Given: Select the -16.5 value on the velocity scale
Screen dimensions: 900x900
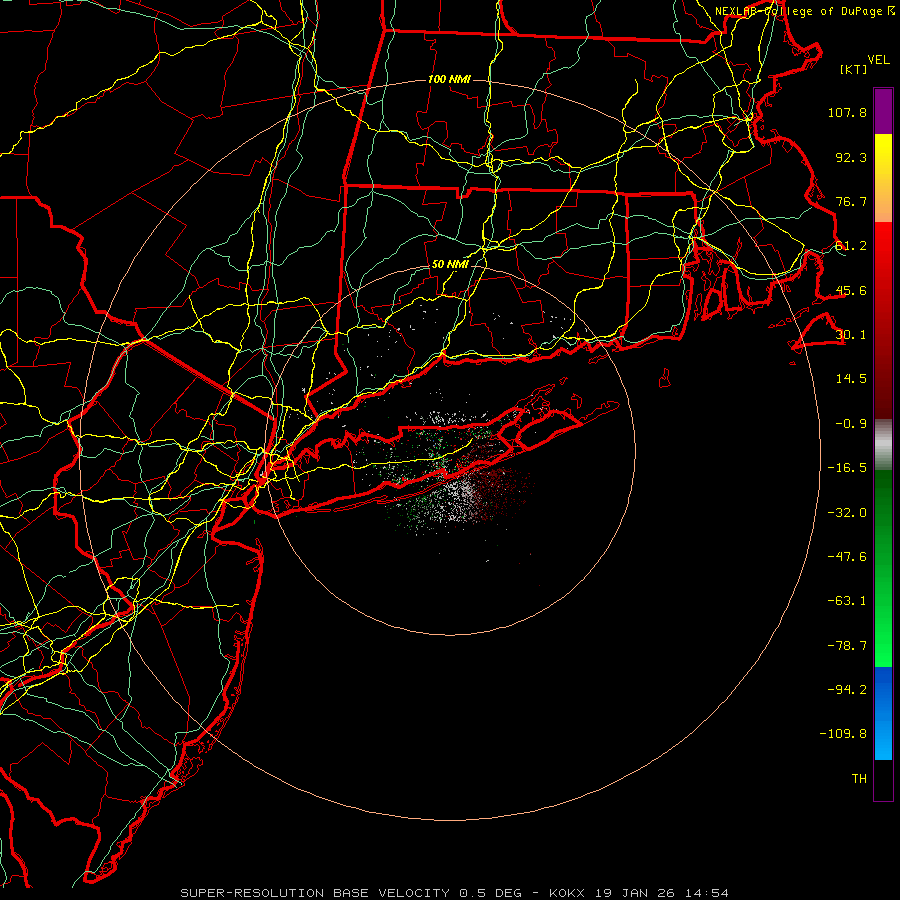Looking at the screenshot, I should point(847,468).
